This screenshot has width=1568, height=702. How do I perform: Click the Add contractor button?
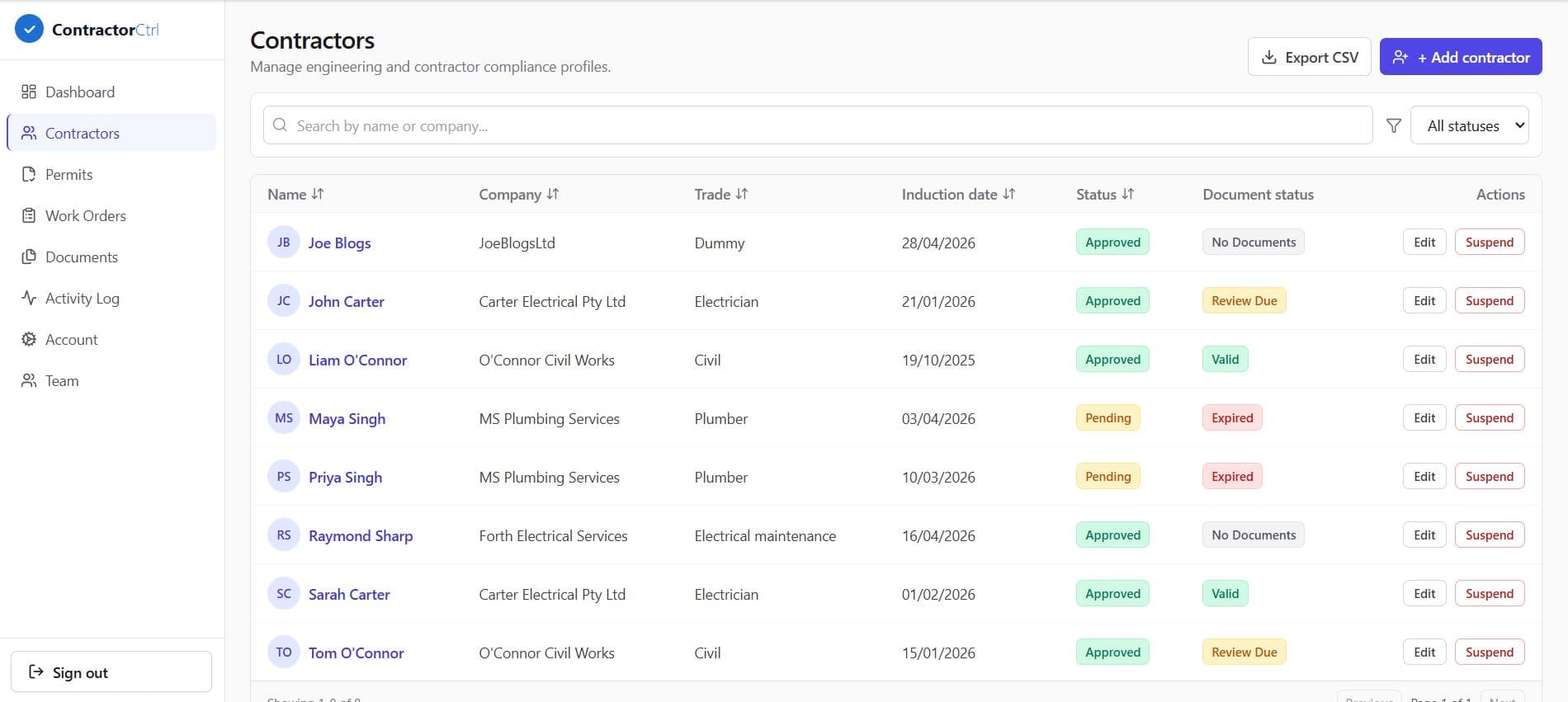point(1461,57)
